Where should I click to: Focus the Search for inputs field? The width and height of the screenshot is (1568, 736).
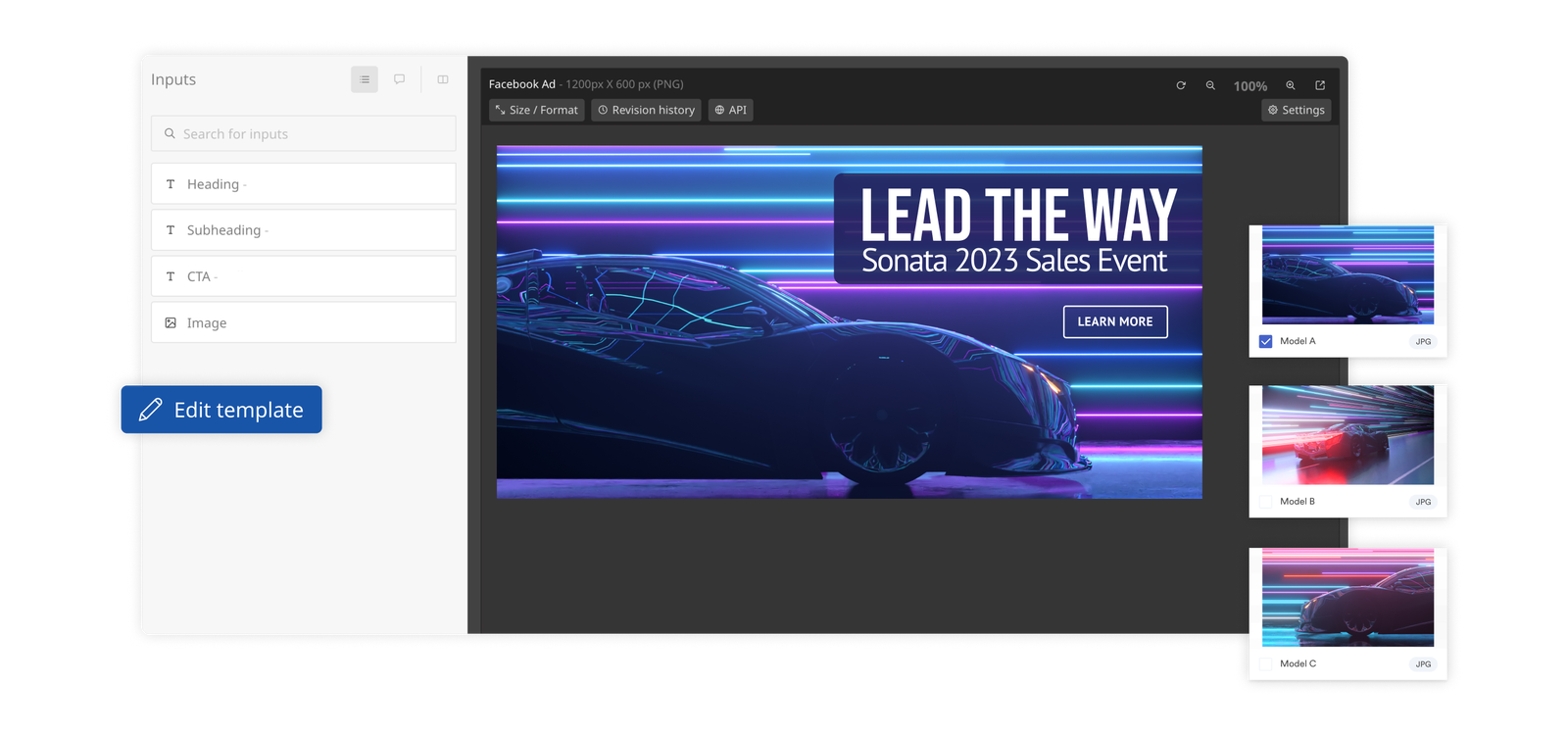[x=304, y=133]
